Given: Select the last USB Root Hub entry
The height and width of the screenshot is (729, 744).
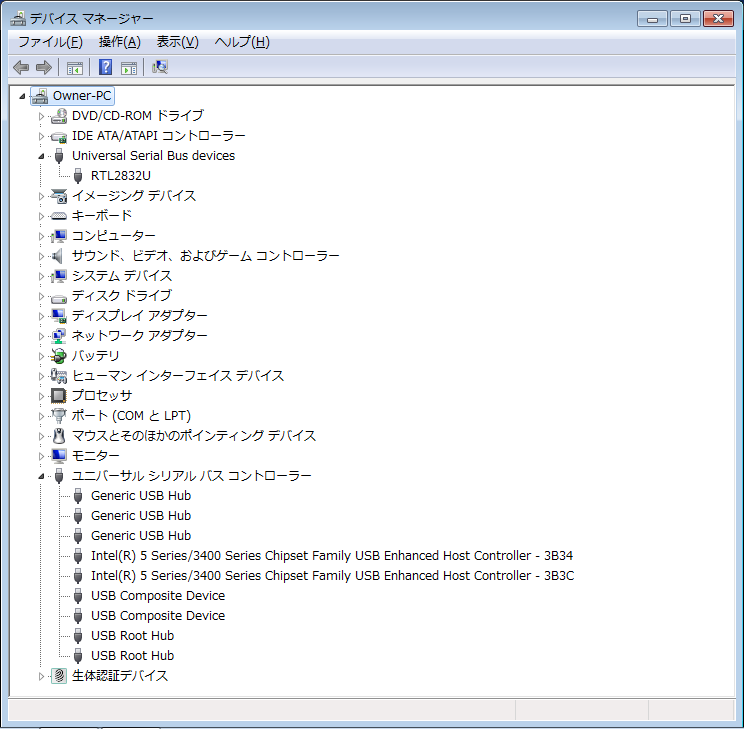Looking at the screenshot, I should coord(132,656).
